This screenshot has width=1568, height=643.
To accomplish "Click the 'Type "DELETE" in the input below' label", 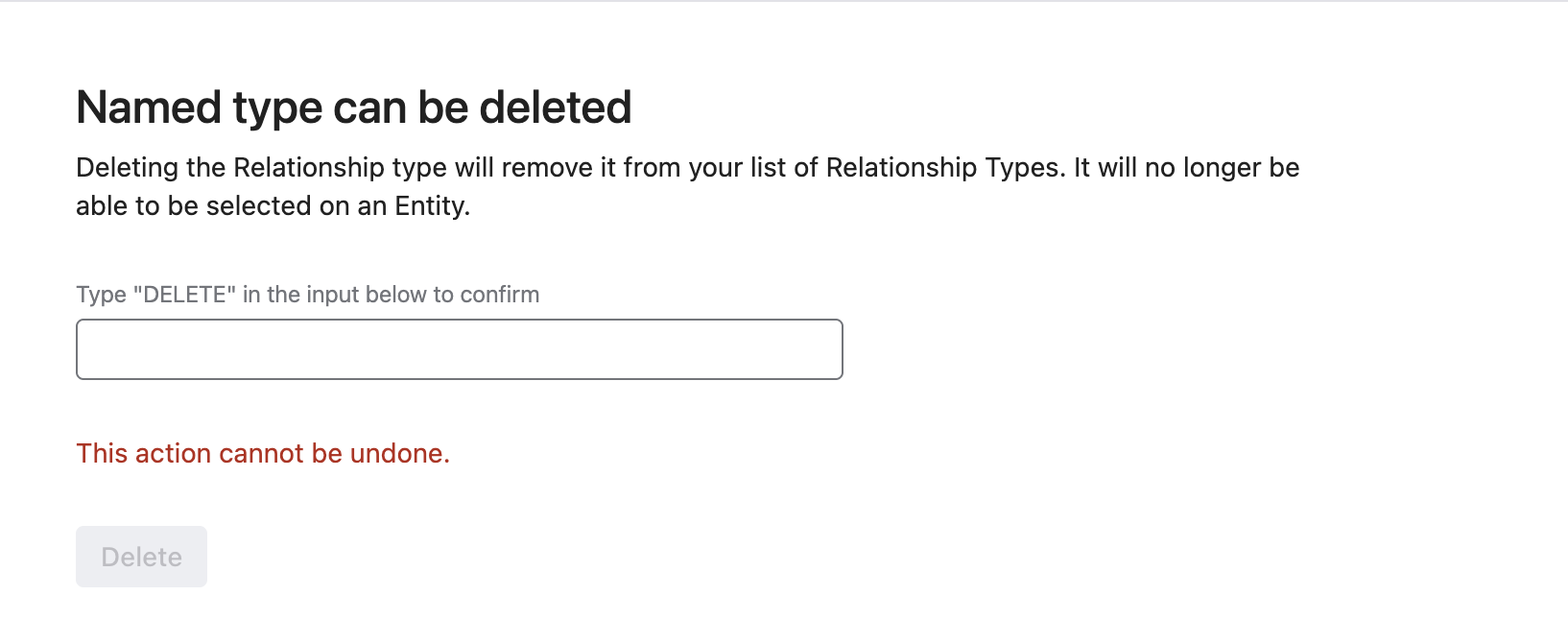I will 307,295.
